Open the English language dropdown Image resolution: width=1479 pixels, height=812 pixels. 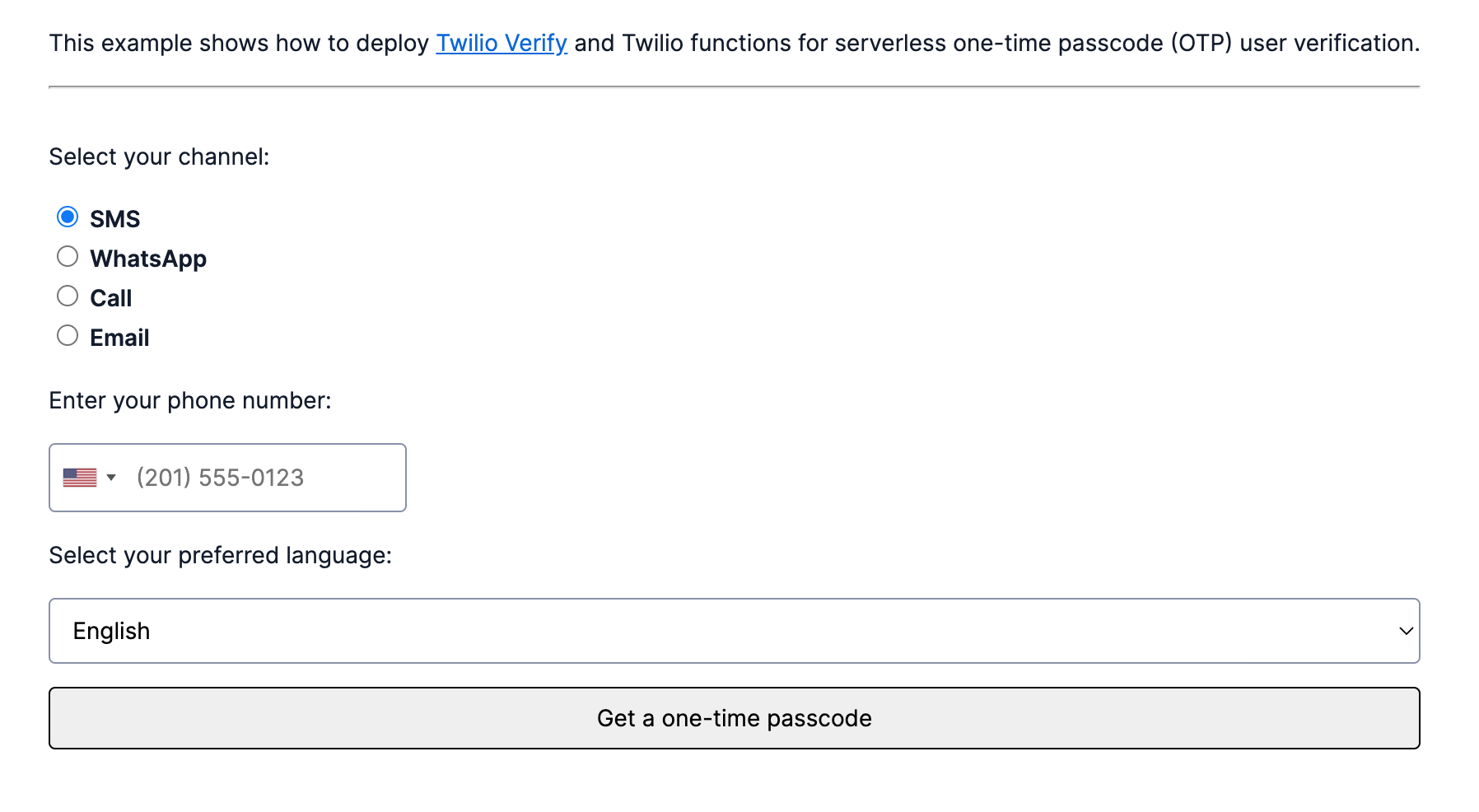point(733,631)
